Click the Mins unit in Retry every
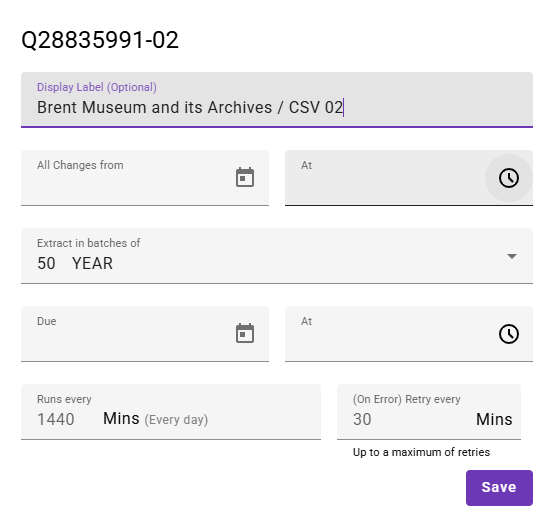This screenshot has height=509, width=541. 494,419
